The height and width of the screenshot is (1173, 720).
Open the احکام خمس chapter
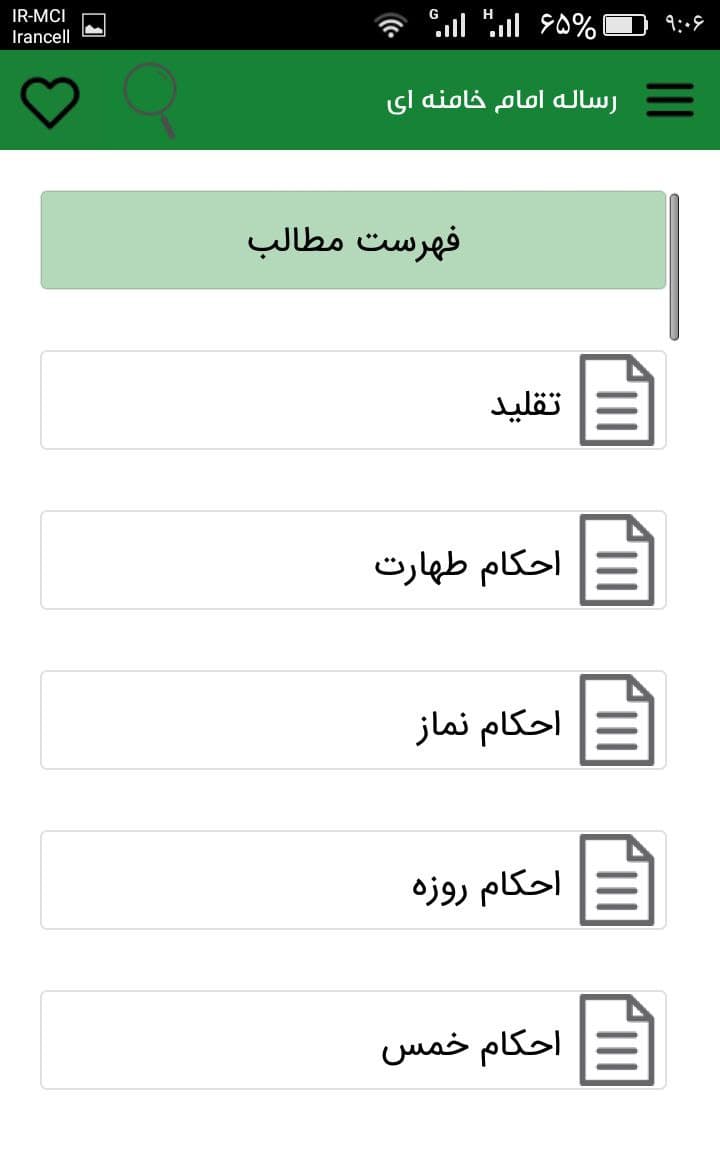click(x=350, y=1040)
